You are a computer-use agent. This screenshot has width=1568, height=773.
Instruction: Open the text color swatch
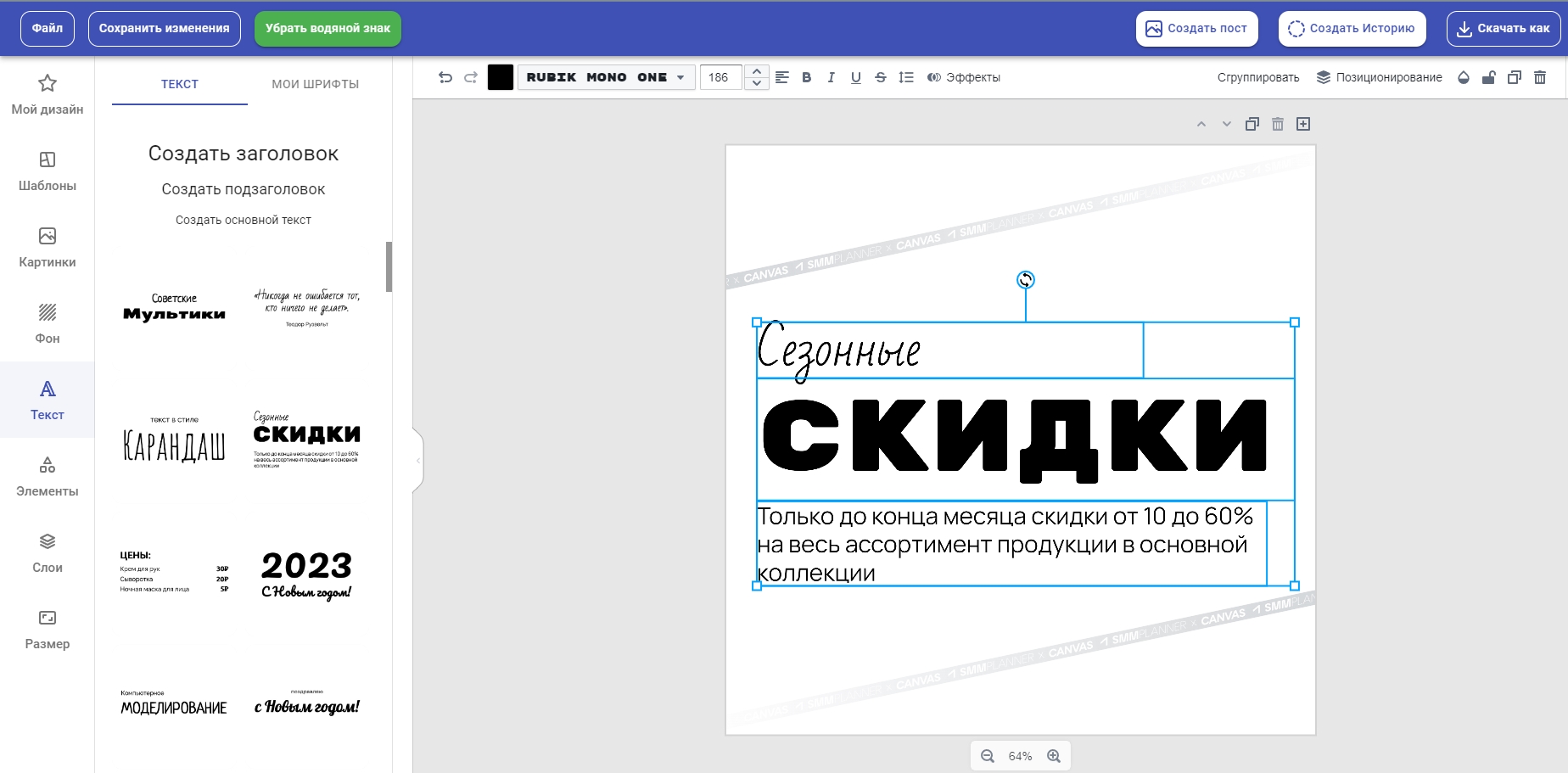pos(501,77)
